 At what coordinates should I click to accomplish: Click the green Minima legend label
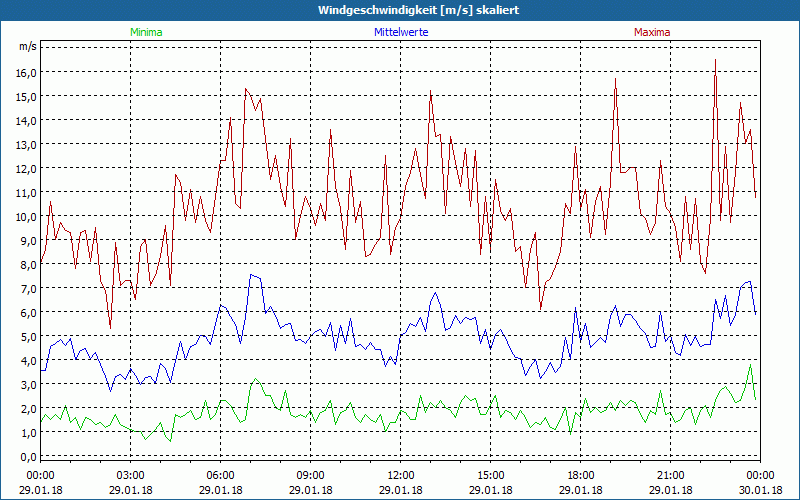[146, 32]
